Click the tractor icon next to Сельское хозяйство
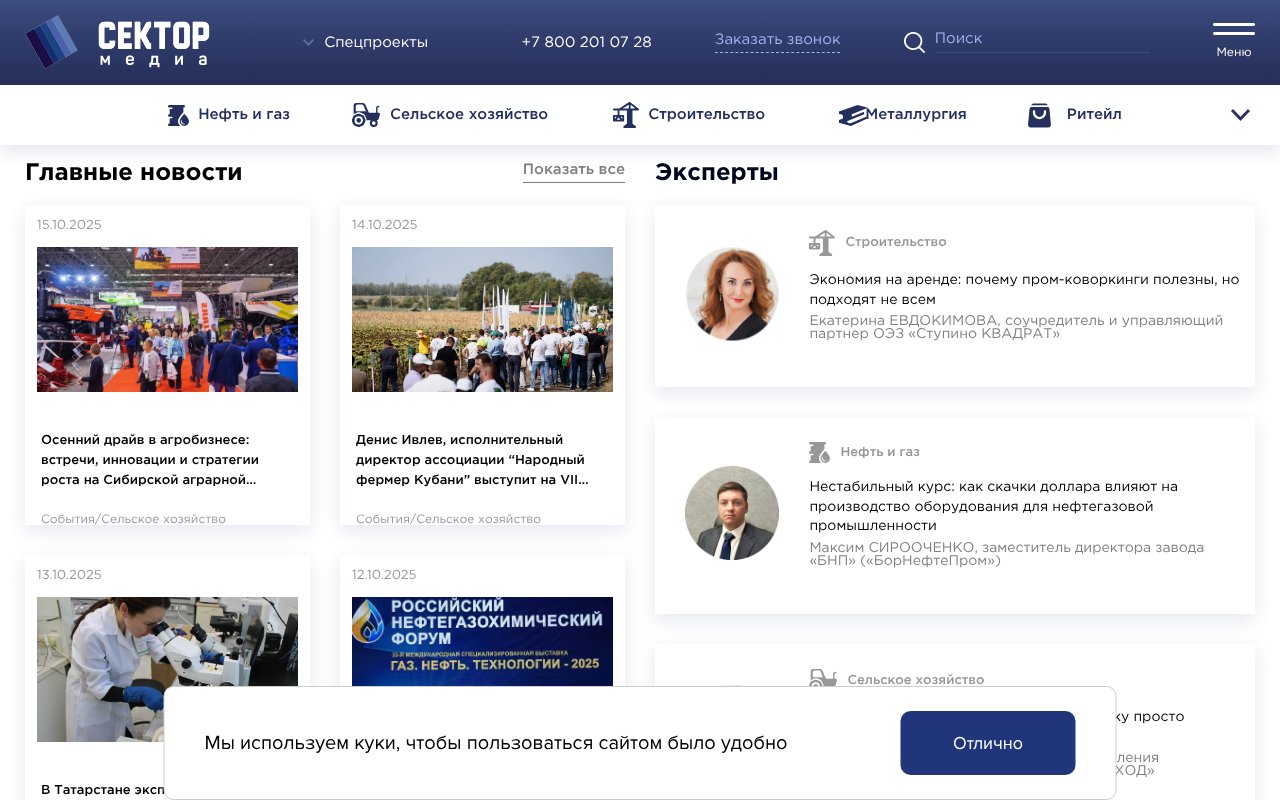1280x800 pixels. 365,114
